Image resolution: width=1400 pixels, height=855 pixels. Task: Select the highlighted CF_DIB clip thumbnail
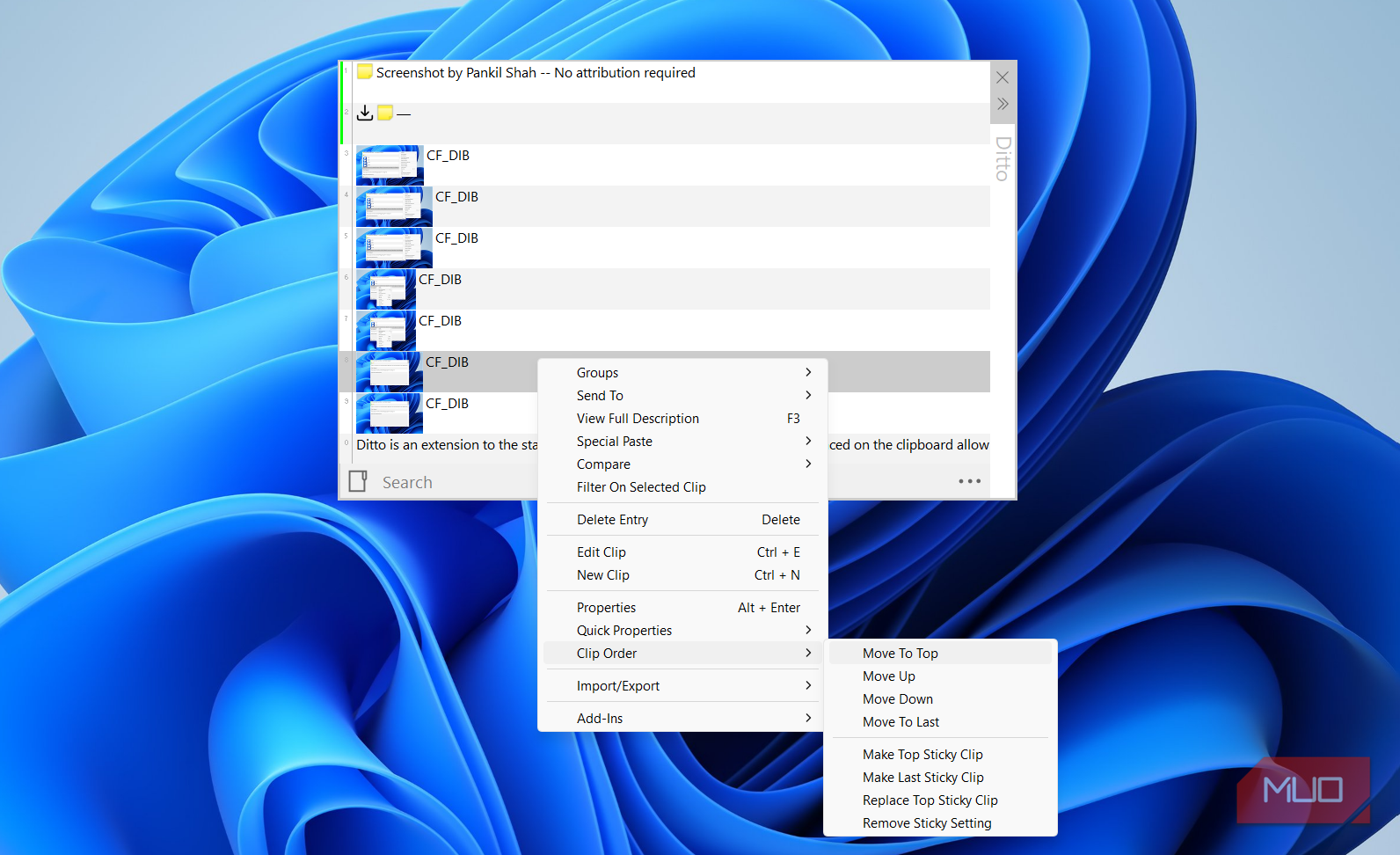389,372
